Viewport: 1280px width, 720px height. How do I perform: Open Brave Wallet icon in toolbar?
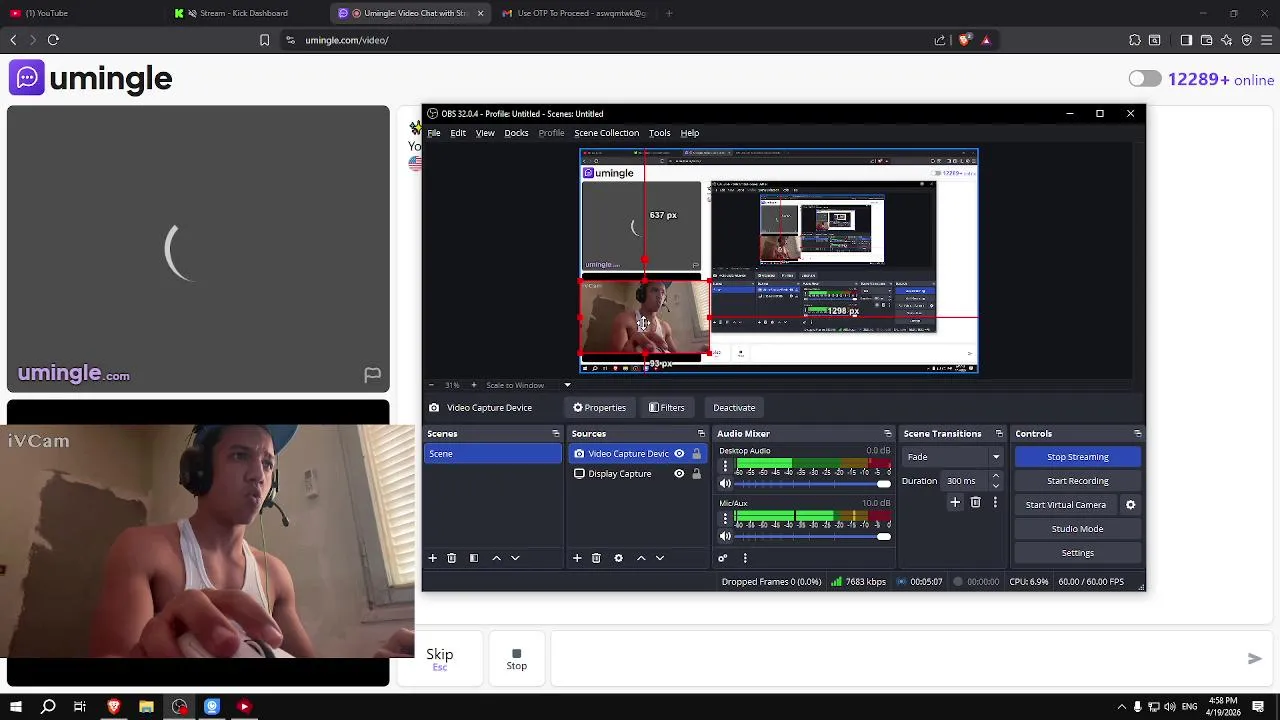point(1206,40)
